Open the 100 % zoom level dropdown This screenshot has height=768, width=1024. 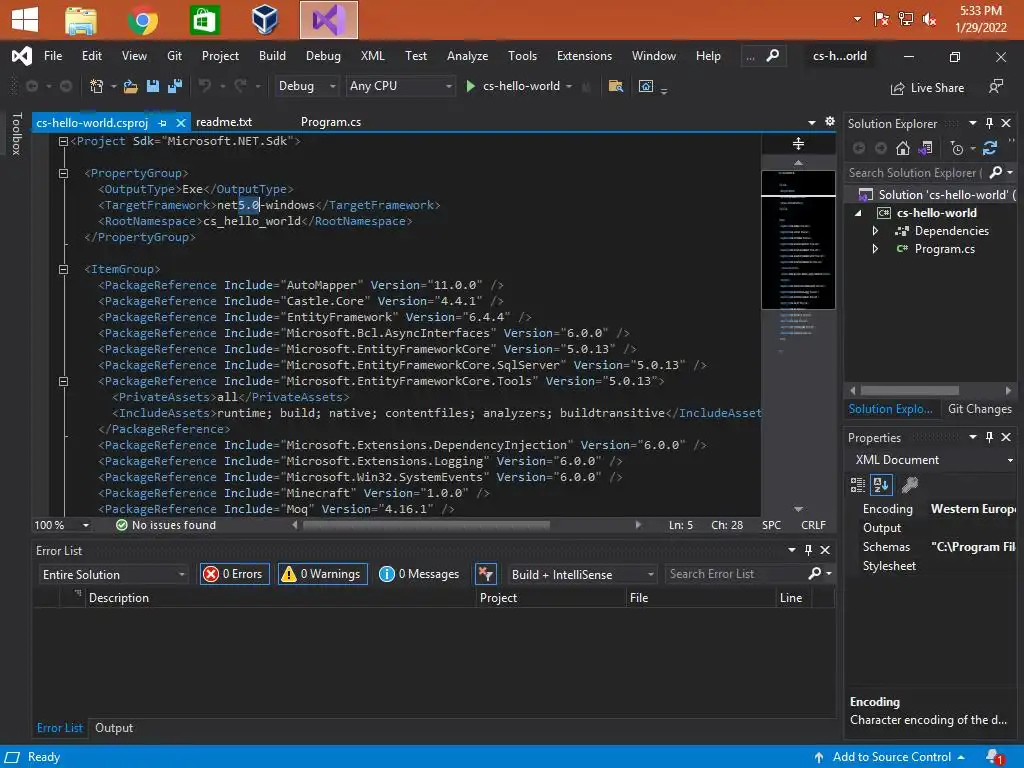point(86,525)
